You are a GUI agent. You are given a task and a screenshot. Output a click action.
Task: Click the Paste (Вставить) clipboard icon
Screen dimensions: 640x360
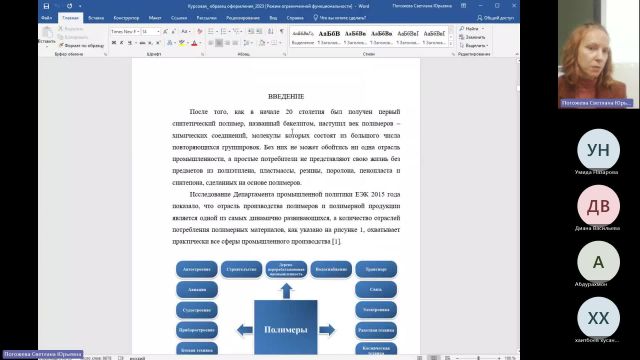tap(47, 36)
